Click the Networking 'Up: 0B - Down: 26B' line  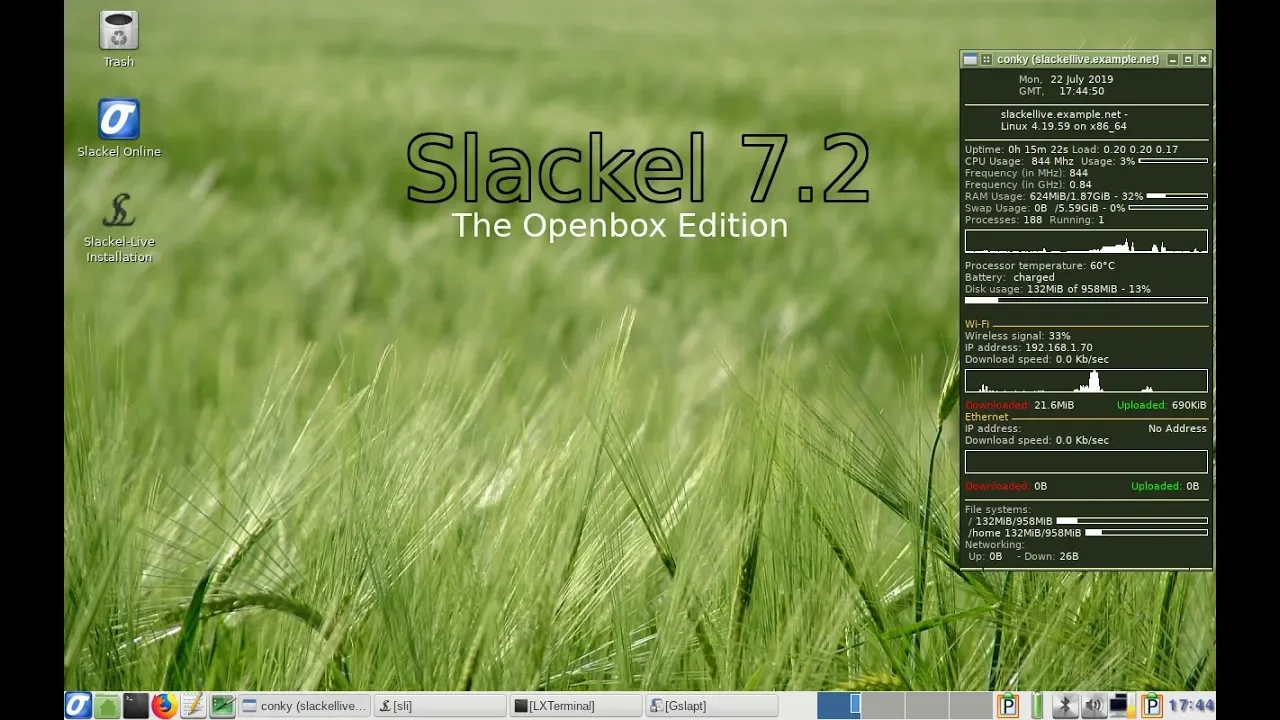click(1023, 556)
